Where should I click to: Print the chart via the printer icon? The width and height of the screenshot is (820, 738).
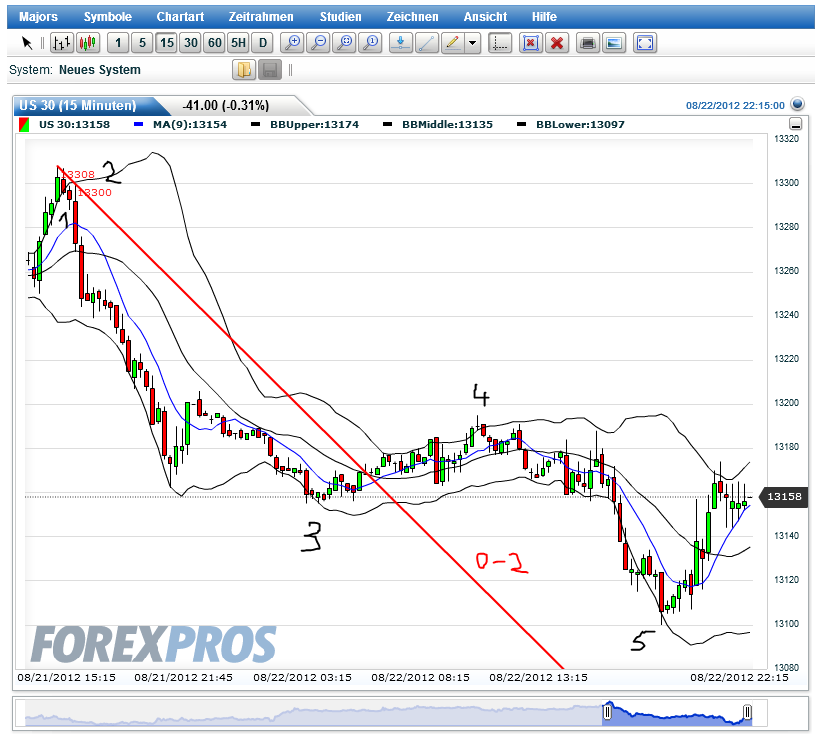coord(587,43)
